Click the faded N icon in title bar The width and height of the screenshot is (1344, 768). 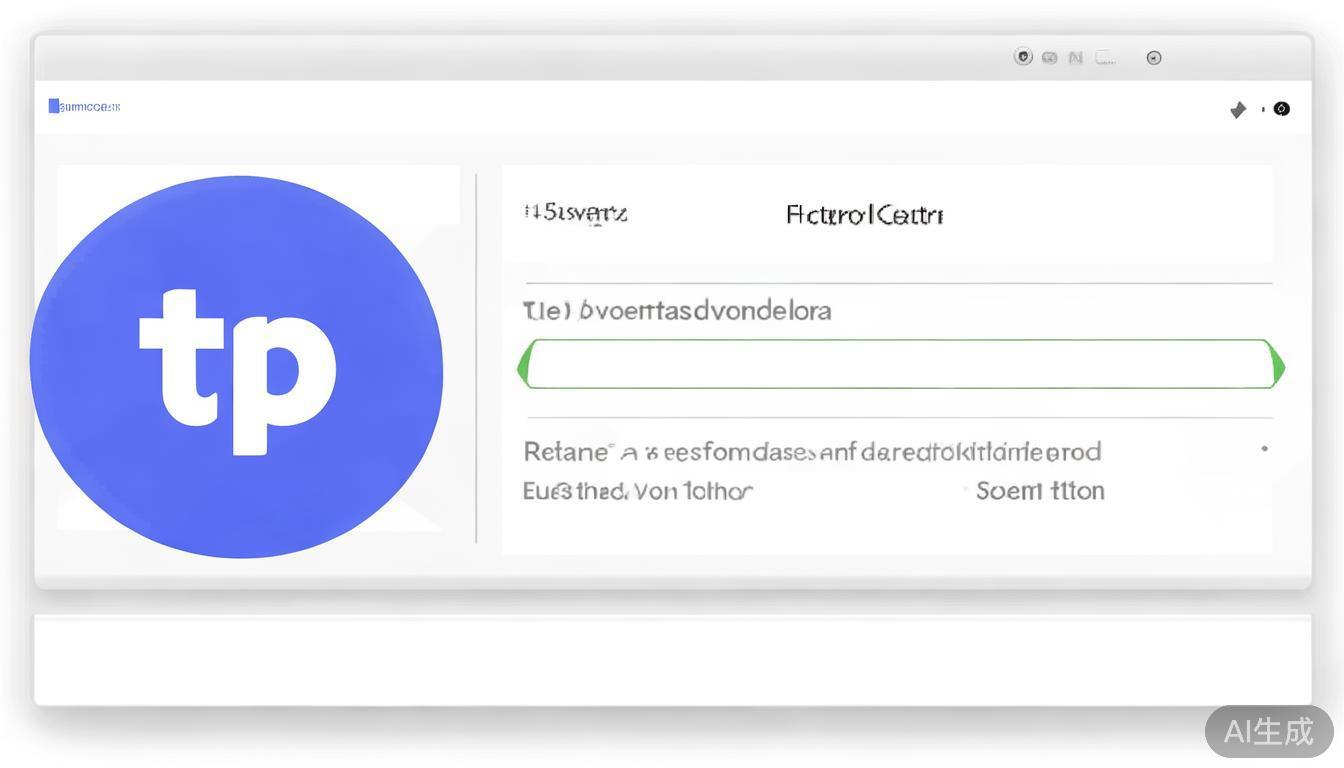(x=1076, y=58)
